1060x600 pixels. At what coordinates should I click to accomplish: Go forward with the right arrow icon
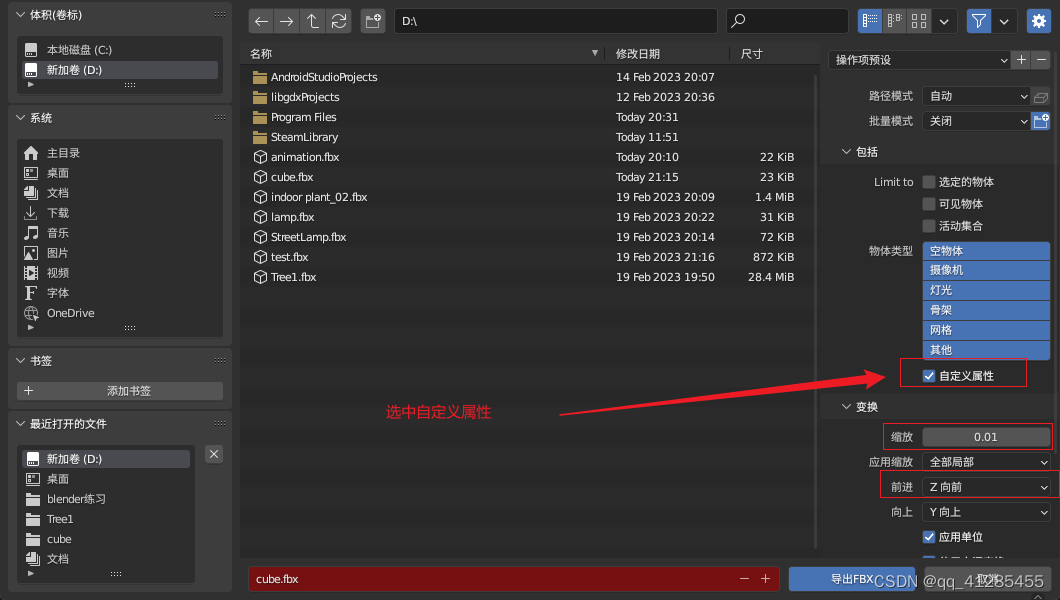[287, 22]
